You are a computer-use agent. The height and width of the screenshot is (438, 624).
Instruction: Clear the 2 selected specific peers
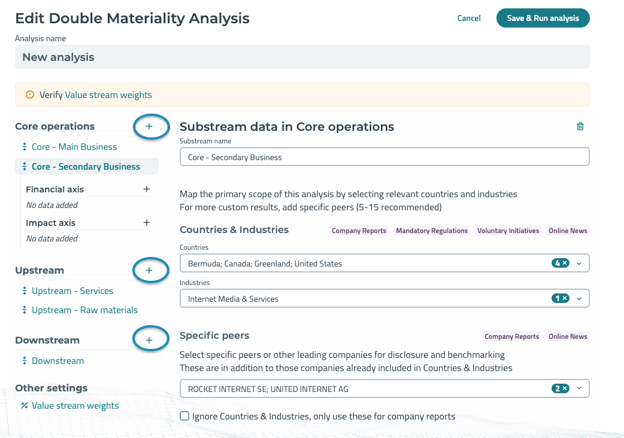coord(564,389)
